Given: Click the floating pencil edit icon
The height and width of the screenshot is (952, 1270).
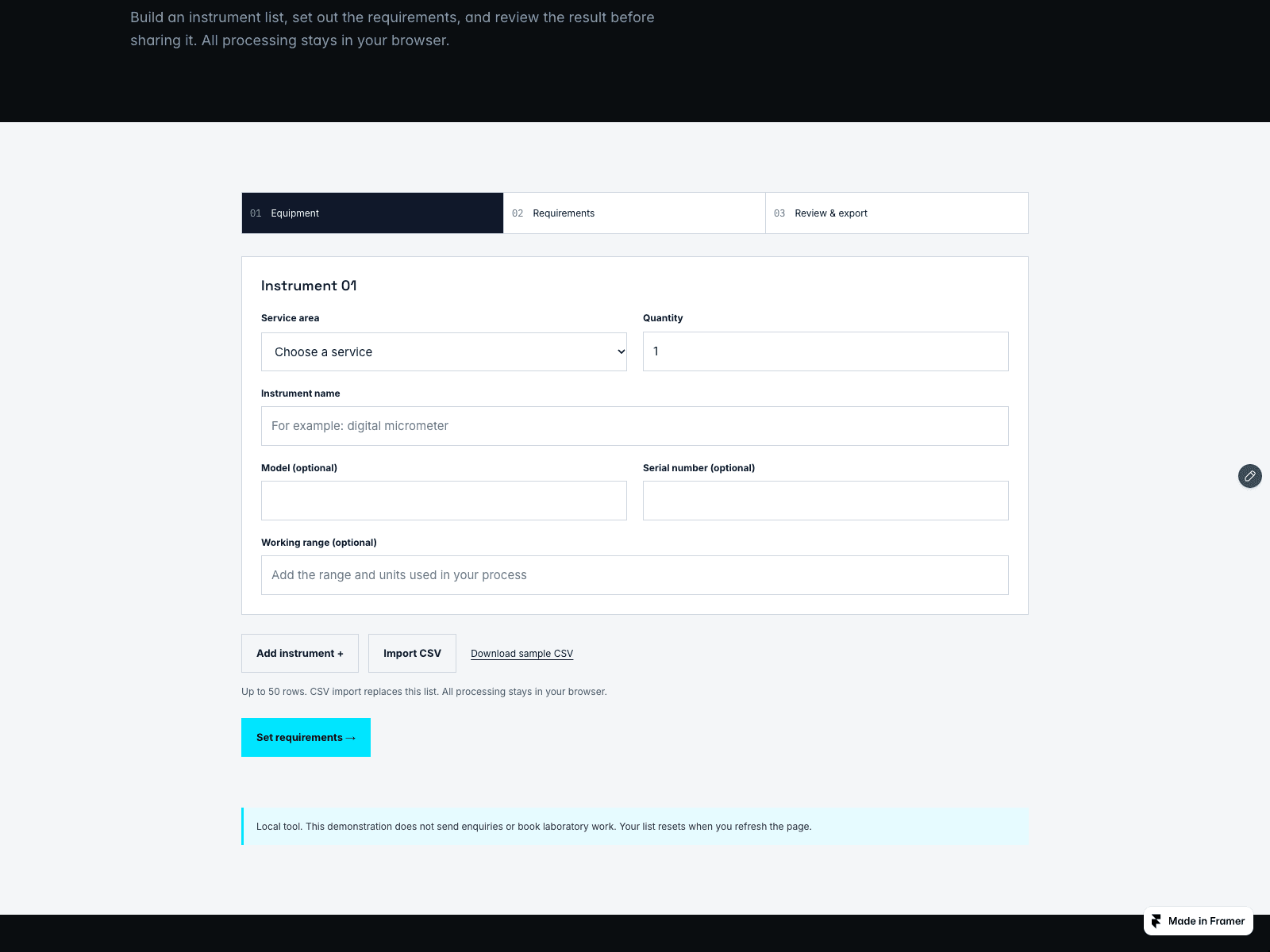Looking at the screenshot, I should tap(1250, 476).
